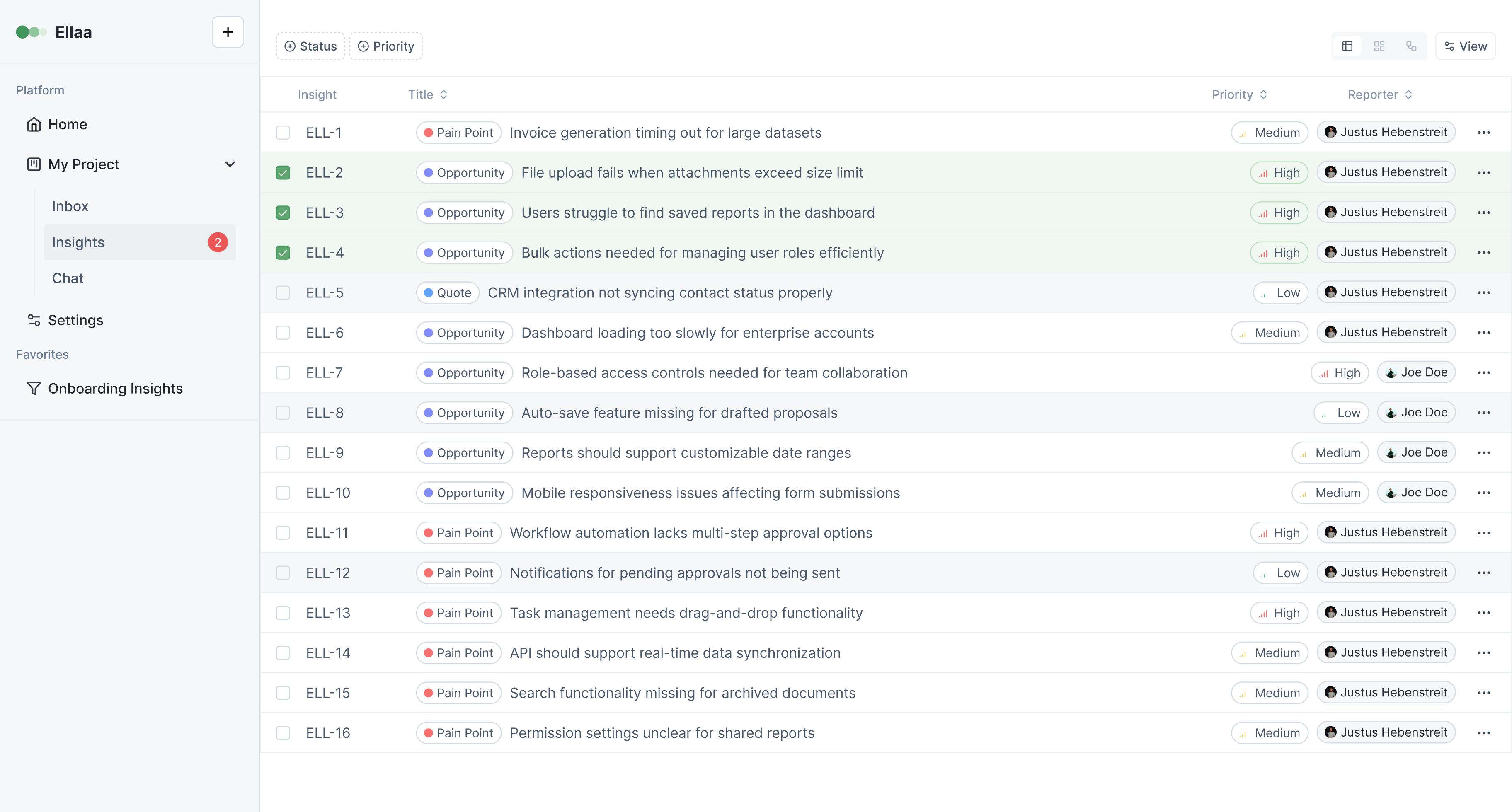Sort by the Reporter column header
This screenshot has width=1512, height=812.
point(1379,94)
